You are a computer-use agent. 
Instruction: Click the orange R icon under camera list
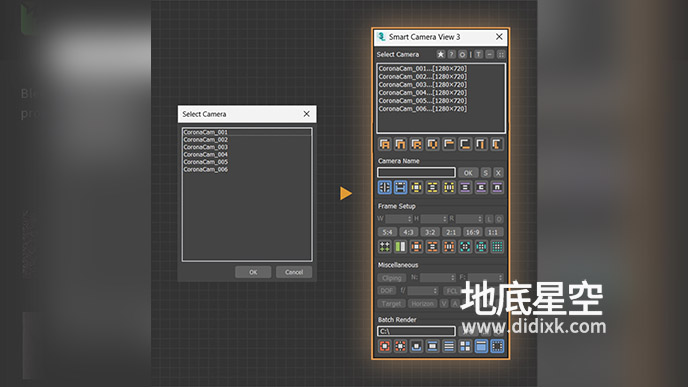pyautogui.click(x=416, y=144)
